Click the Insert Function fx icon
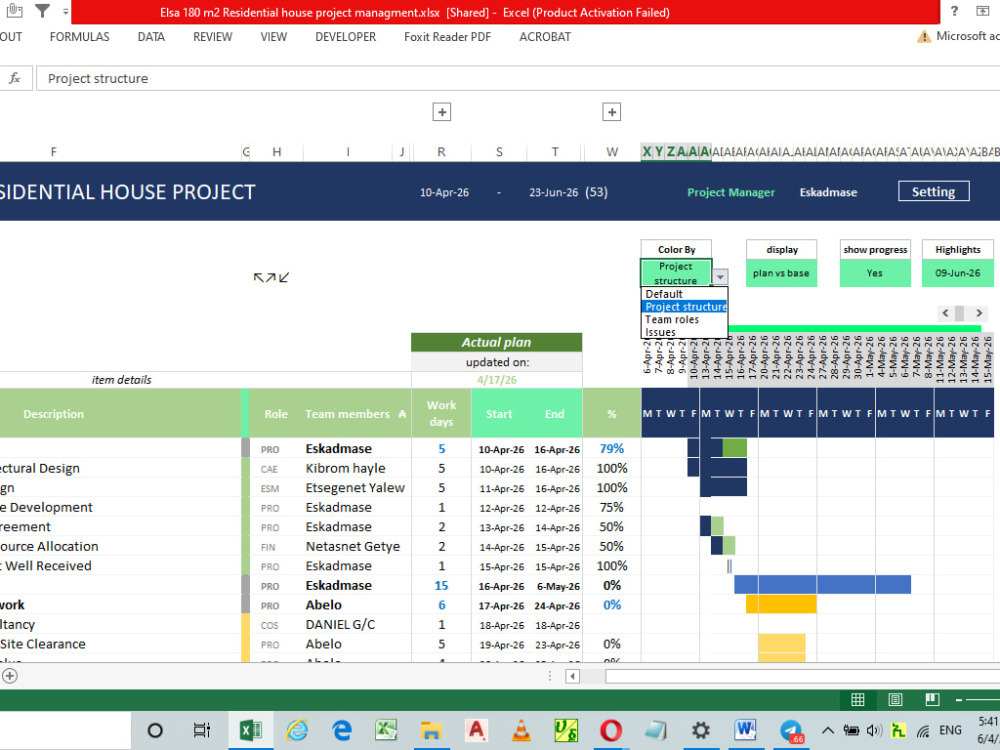 (x=15, y=78)
